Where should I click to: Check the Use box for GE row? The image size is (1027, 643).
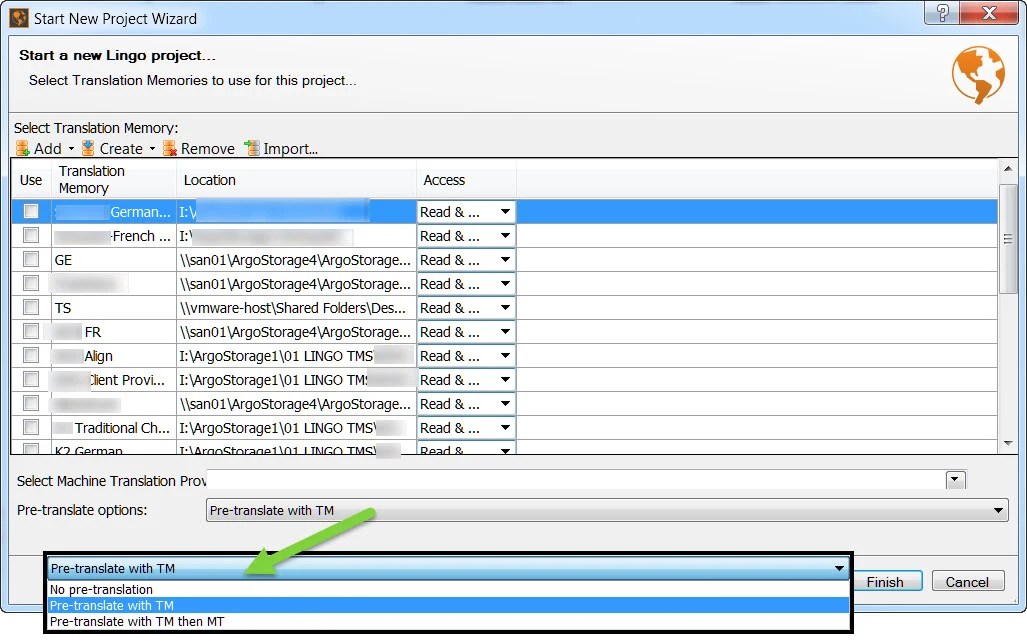31,259
